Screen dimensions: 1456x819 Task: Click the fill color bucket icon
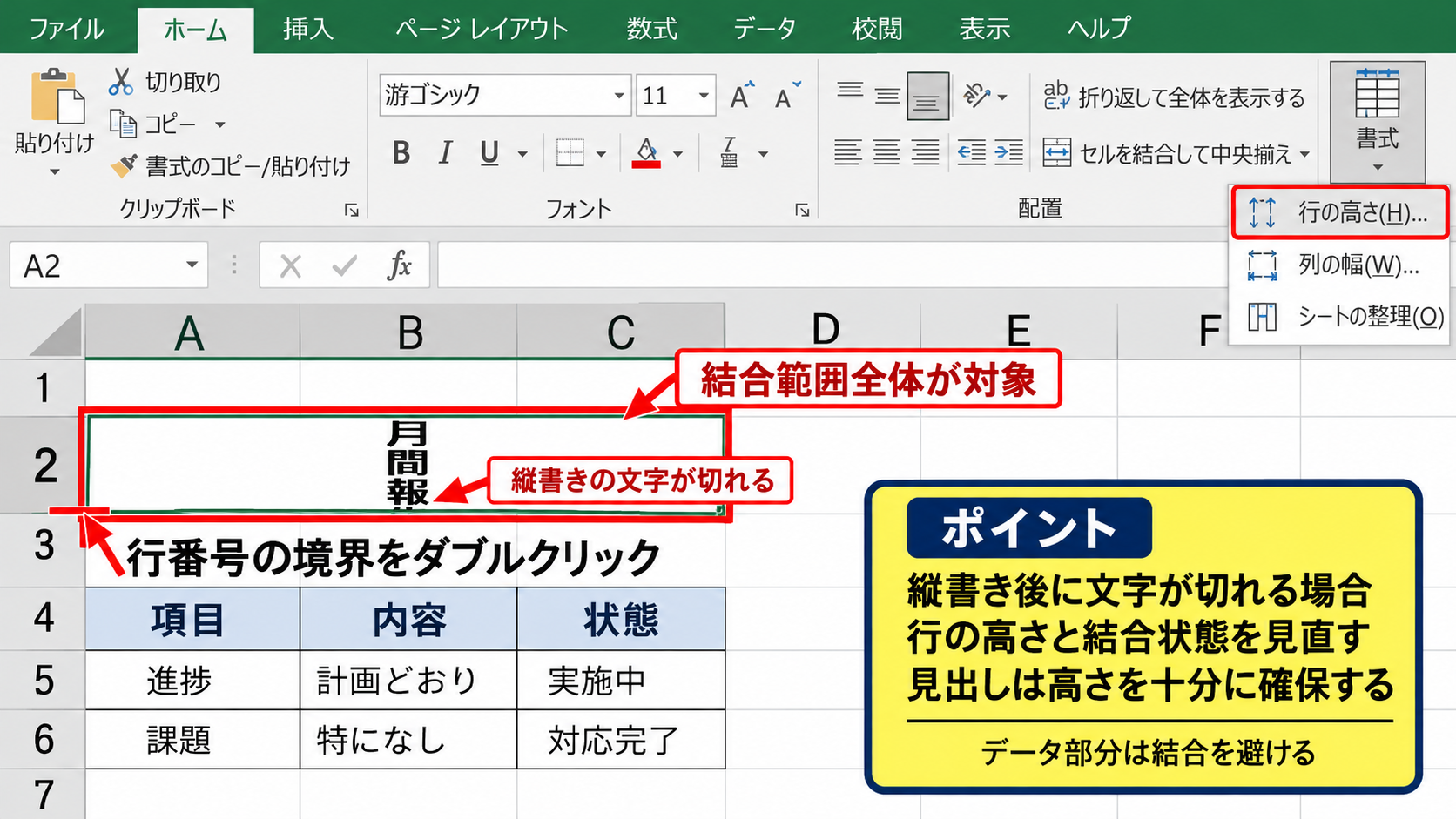pyautogui.click(x=645, y=153)
